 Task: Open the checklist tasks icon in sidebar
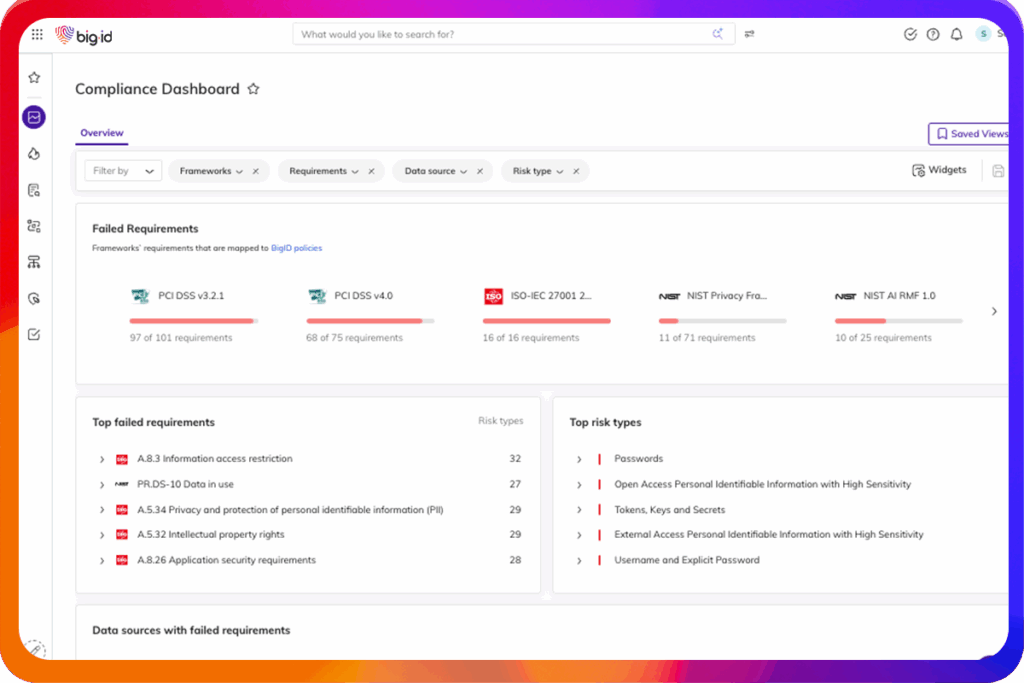point(34,334)
